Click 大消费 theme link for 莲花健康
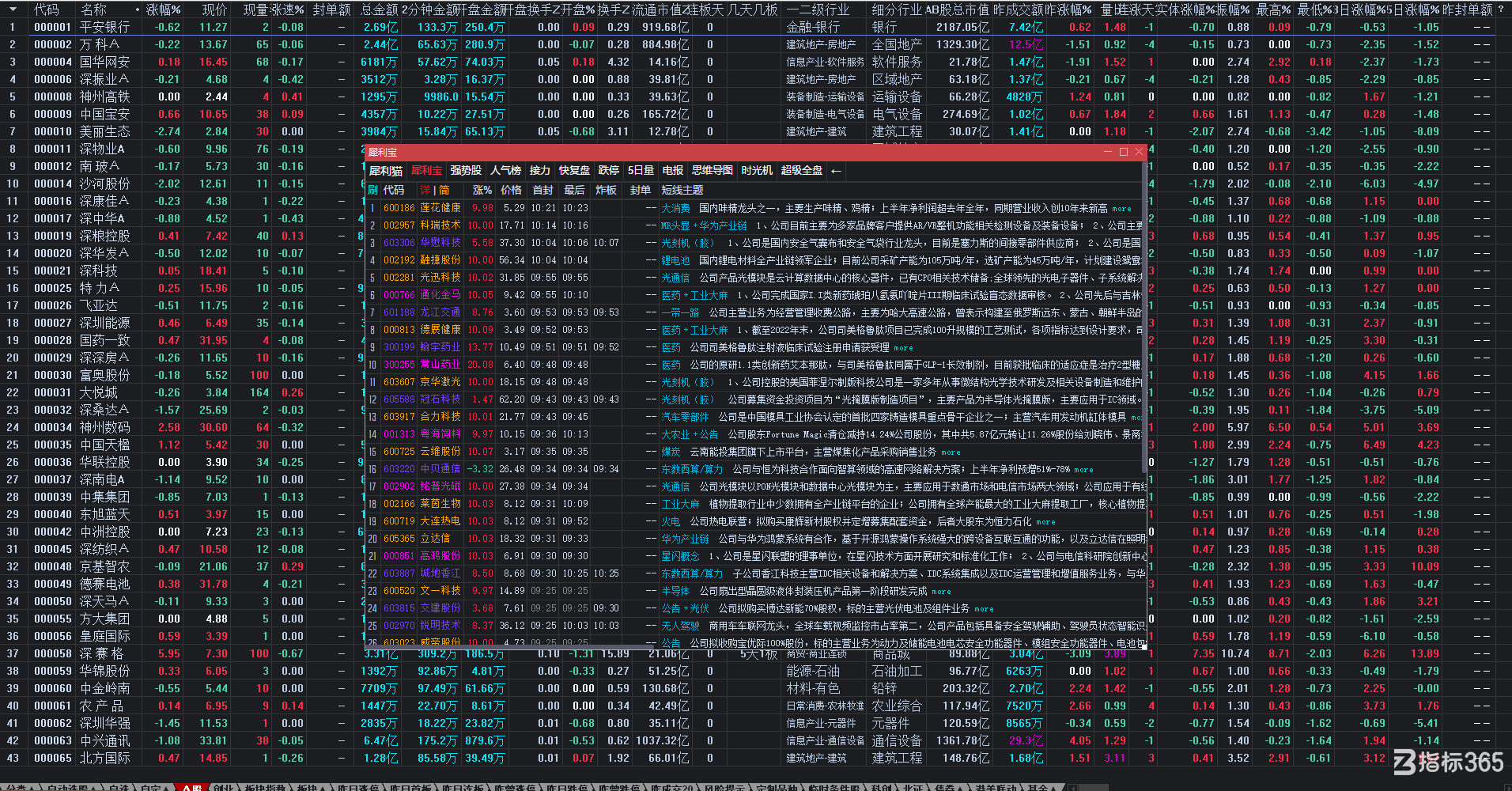 [675, 208]
